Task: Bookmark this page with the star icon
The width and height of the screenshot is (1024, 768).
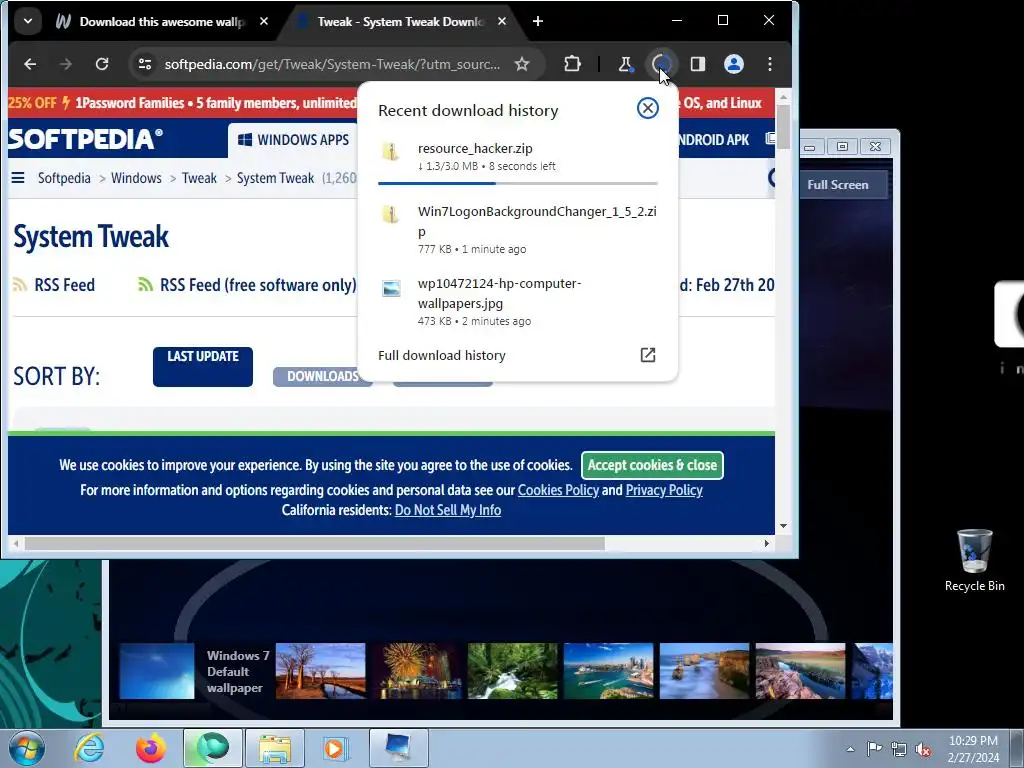Action: (522, 64)
